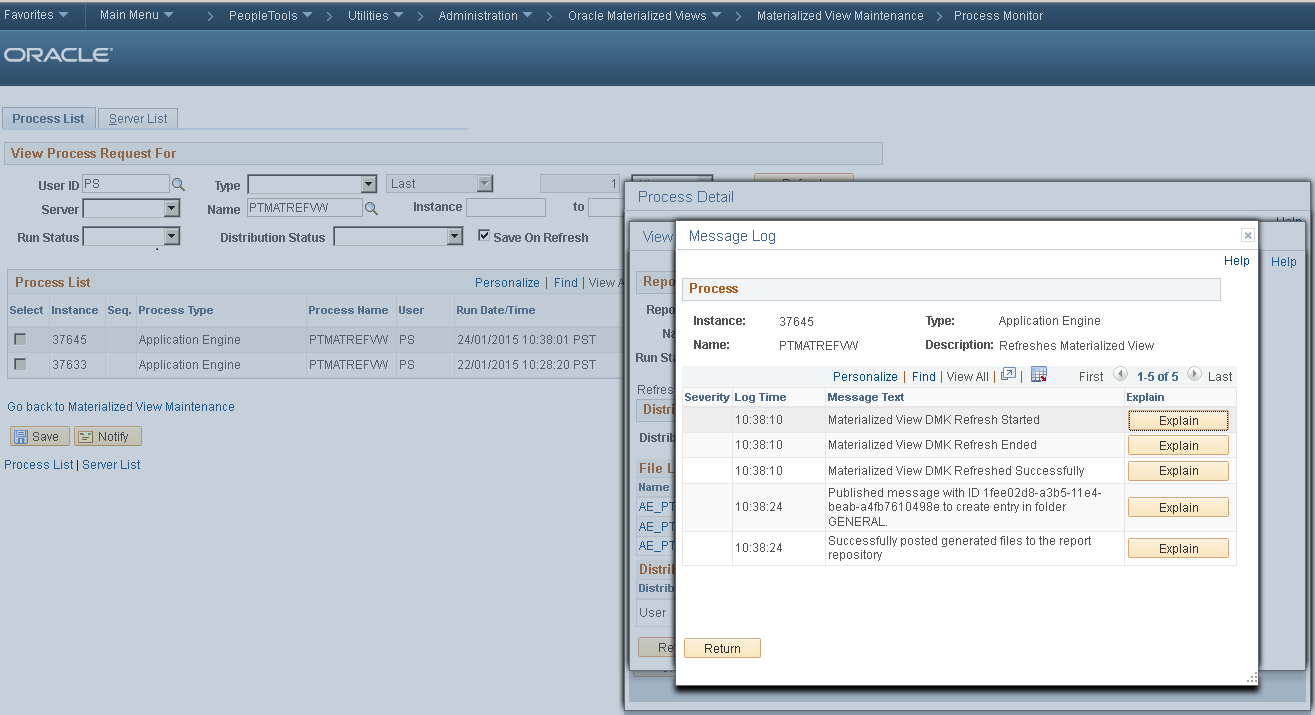
Task: Toggle Save On Refresh checkbox
Action: [484, 236]
